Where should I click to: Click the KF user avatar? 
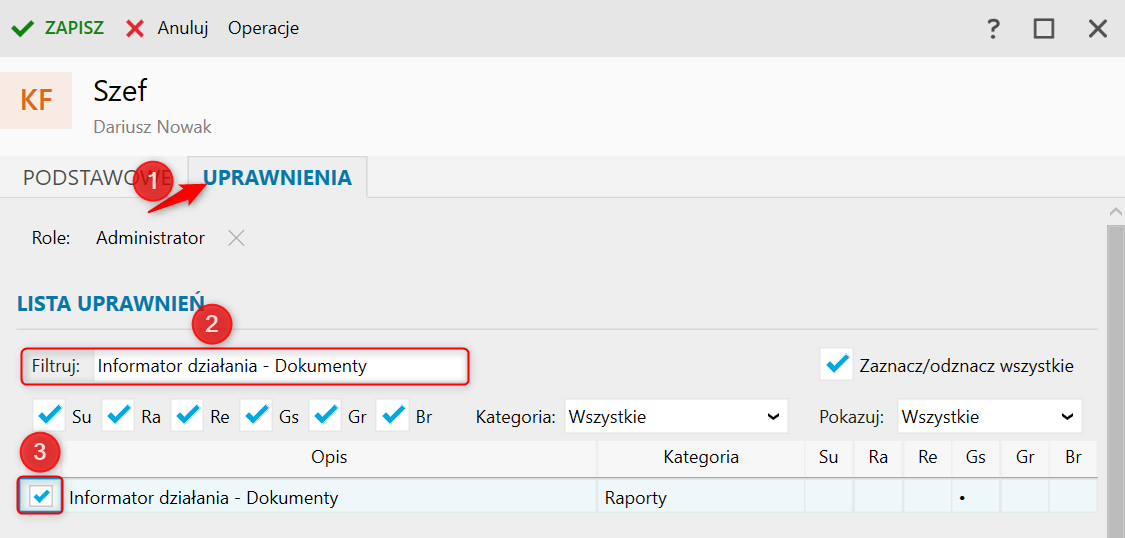[x=36, y=100]
